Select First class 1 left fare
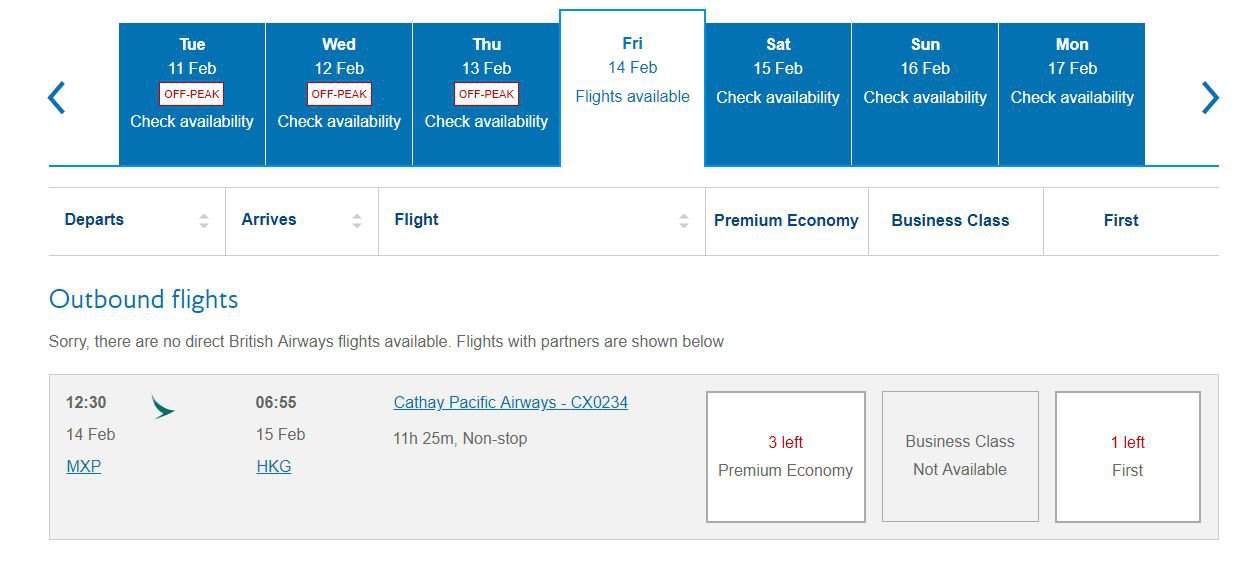 coord(1127,456)
